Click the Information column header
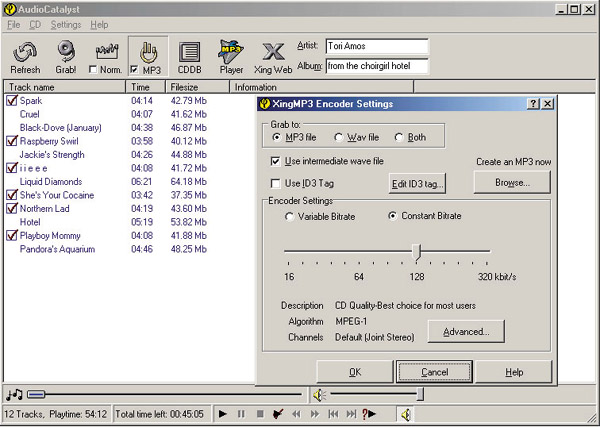This screenshot has width=600, height=427. click(x=321, y=87)
